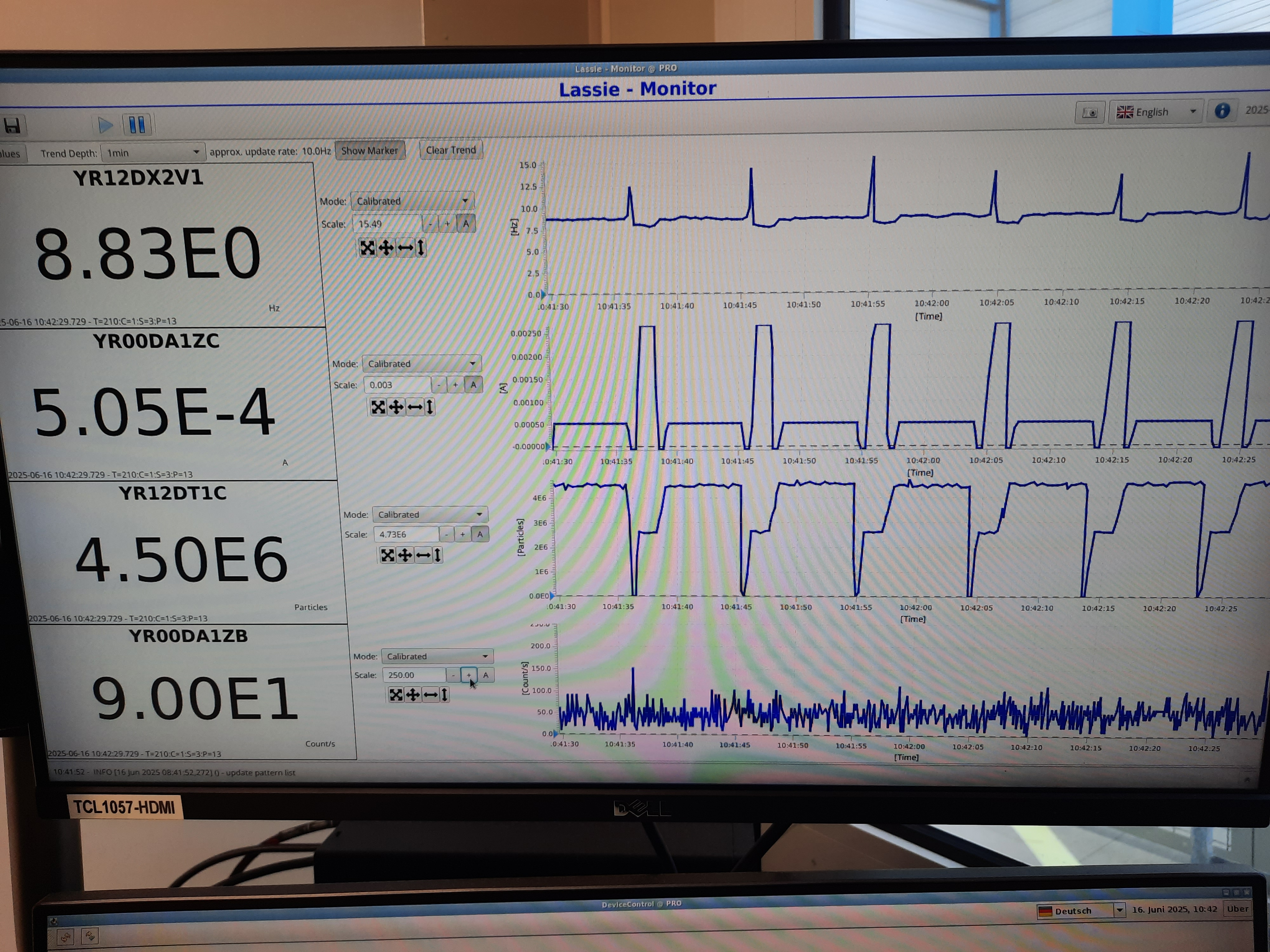Click YR12DX2V1 scale plus stepper button
Viewport: 1270px width, 952px height.
tap(447, 223)
